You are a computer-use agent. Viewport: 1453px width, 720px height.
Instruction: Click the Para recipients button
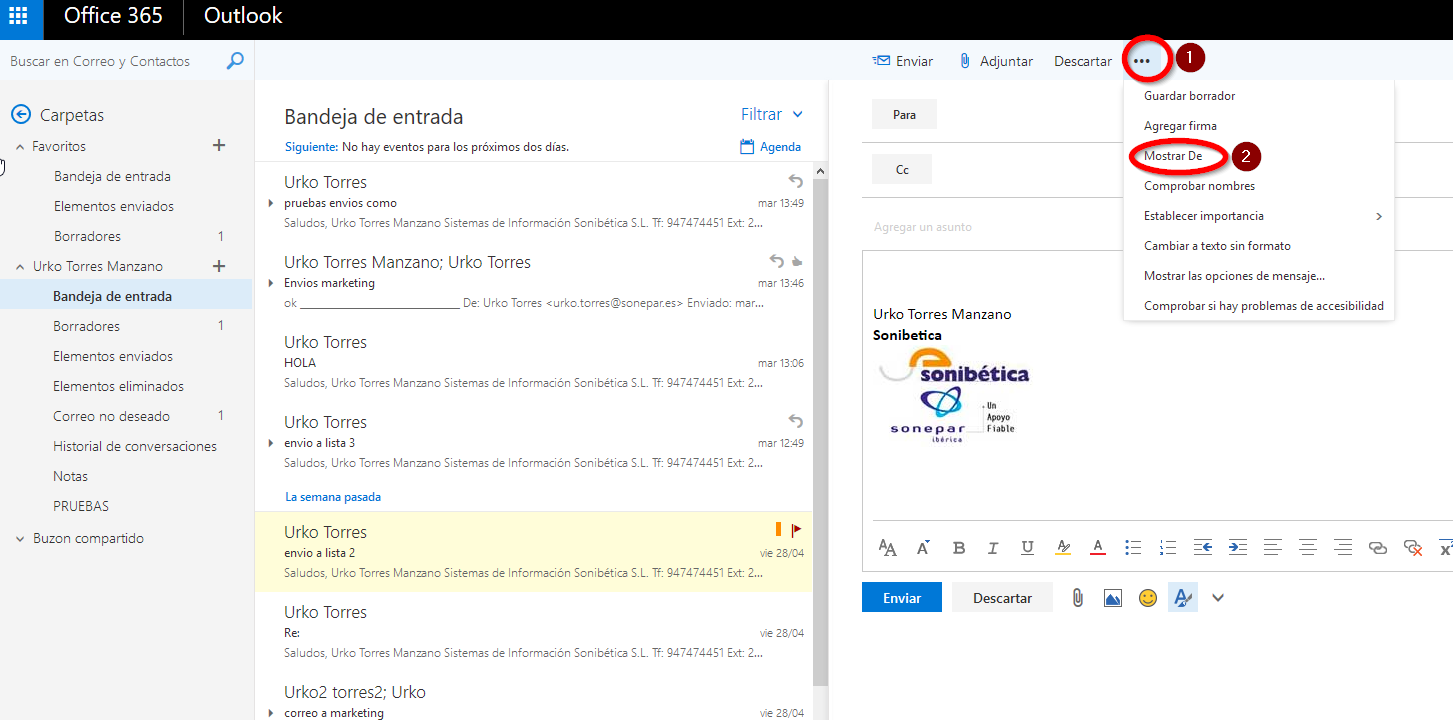(x=904, y=114)
